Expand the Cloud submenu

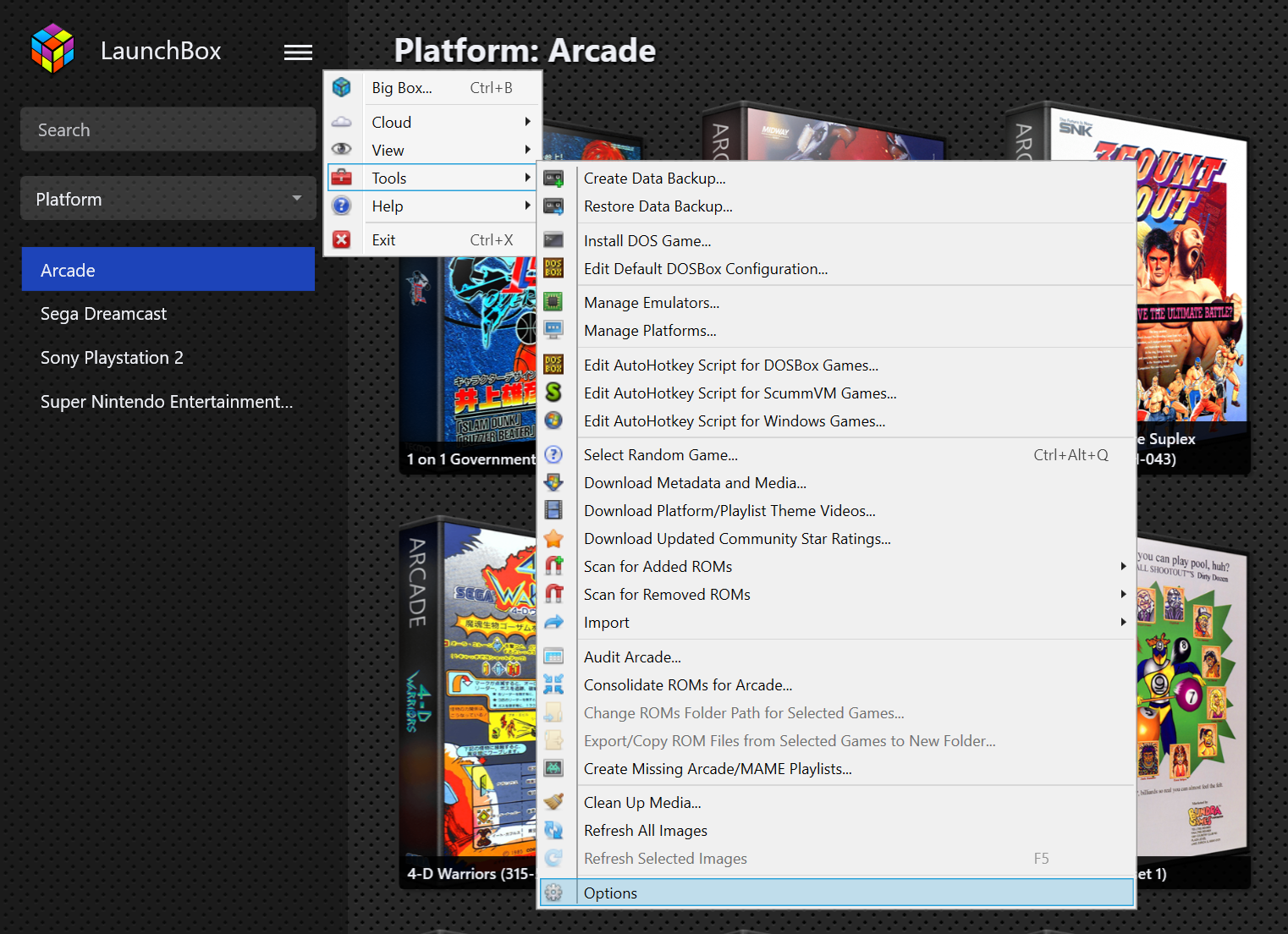pyautogui.click(x=527, y=122)
